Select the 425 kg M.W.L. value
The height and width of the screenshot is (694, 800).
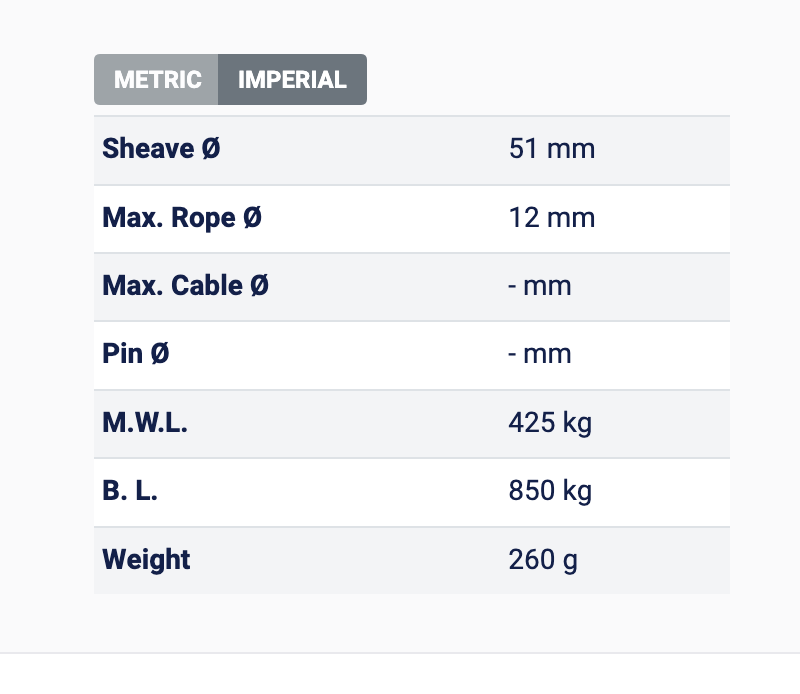[x=550, y=423]
